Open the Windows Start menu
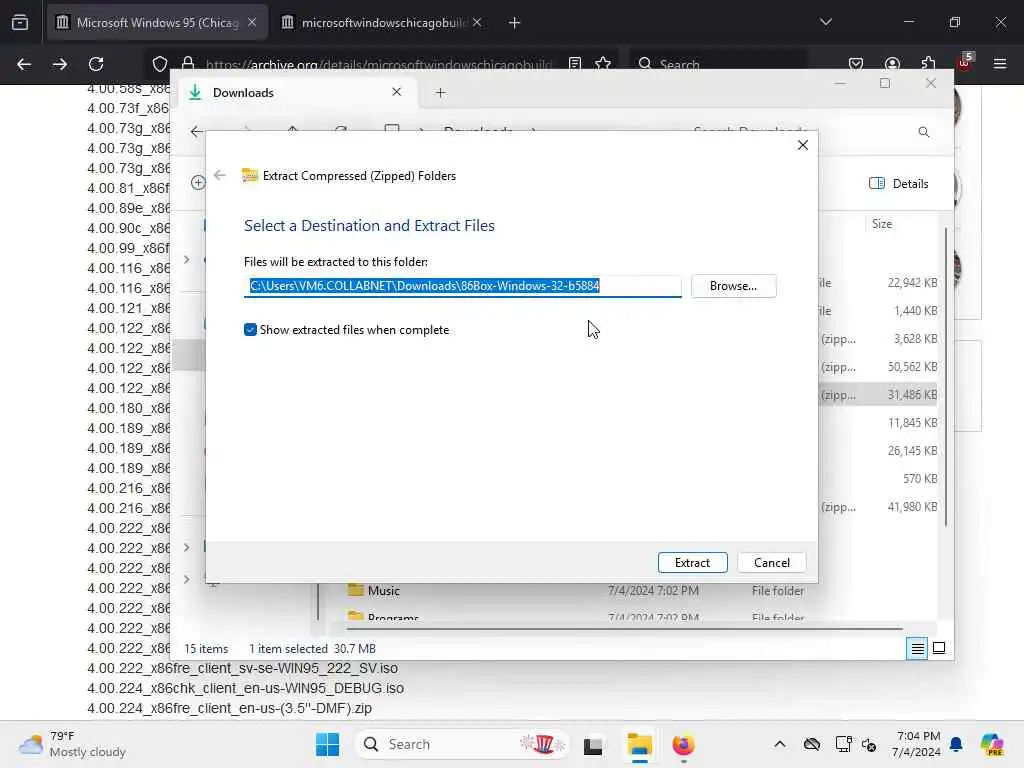1024x768 pixels. tap(327, 744)
